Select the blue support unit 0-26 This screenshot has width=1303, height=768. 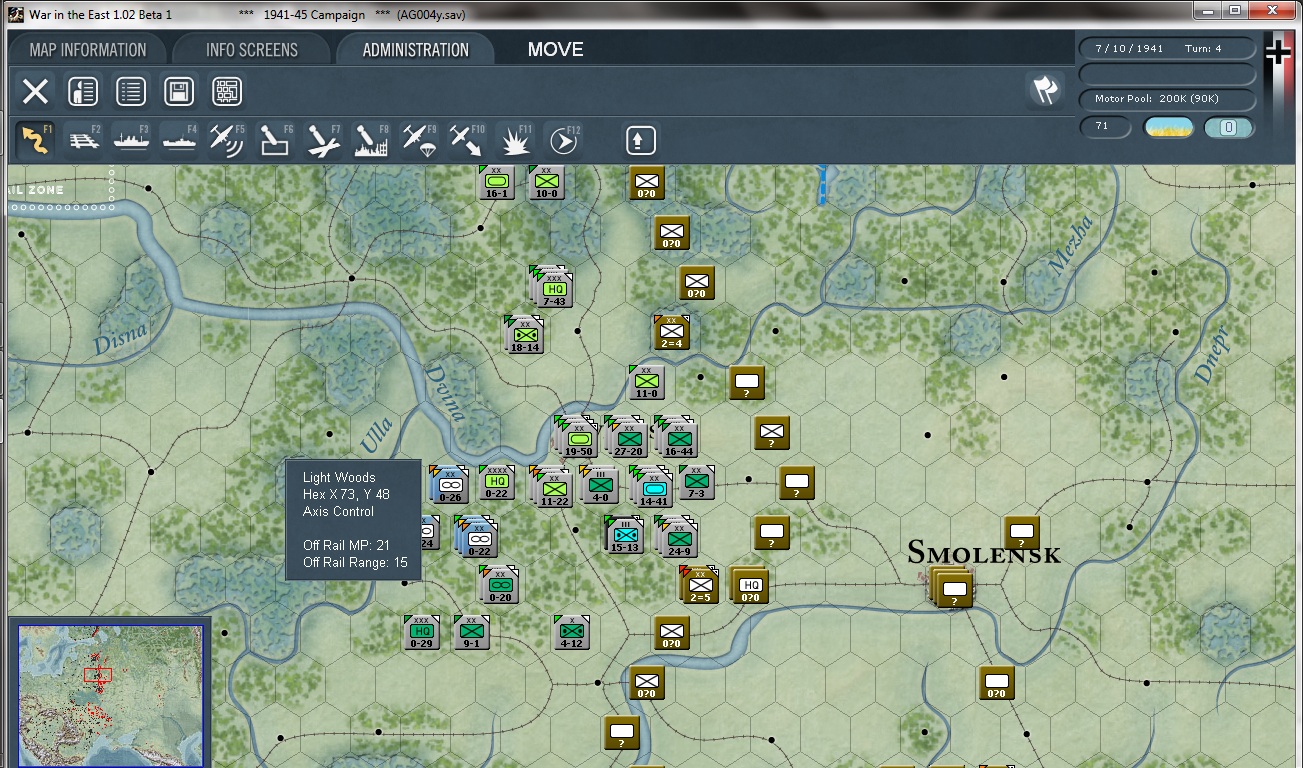click(x=448, y=484)
